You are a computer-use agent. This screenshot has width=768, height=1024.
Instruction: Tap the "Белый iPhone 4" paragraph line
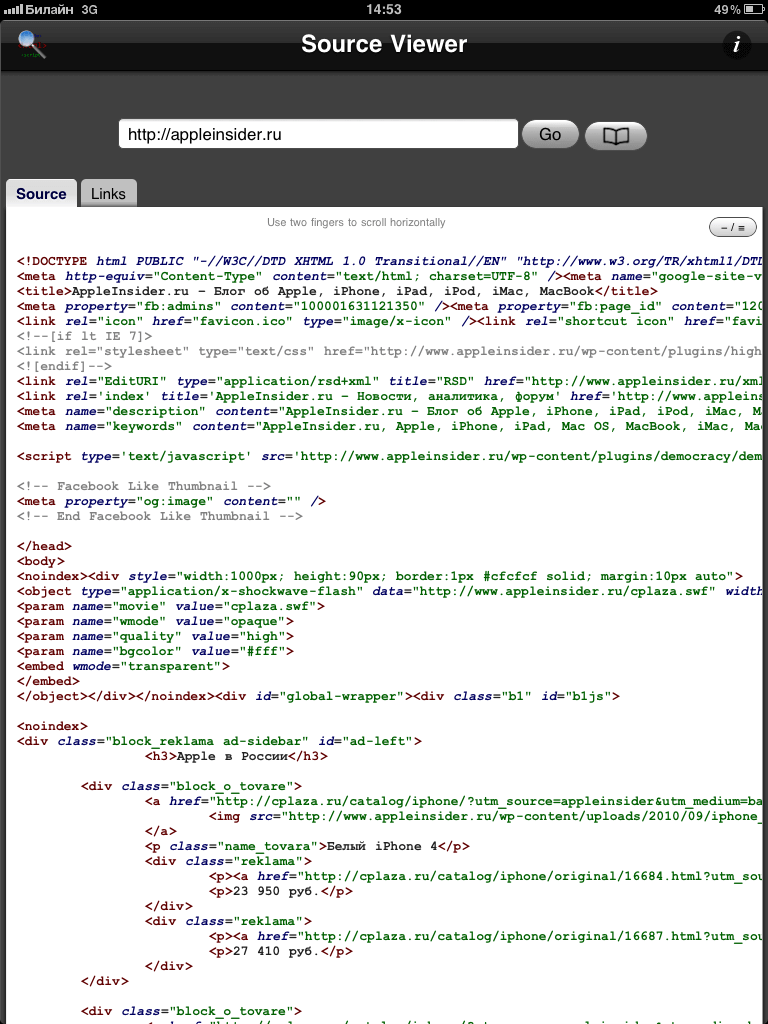(307, 846)
